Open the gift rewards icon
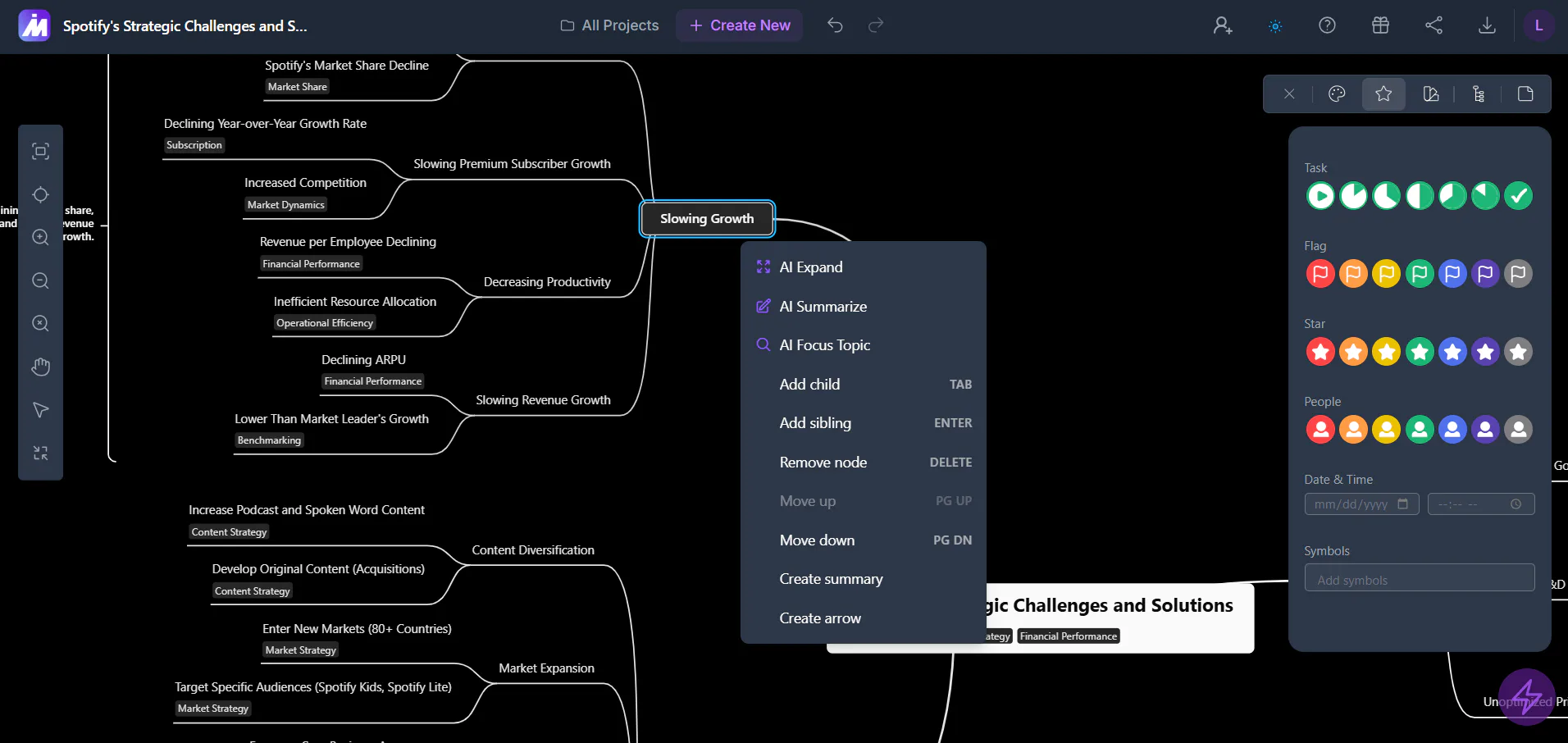 tap(1380, 25)
